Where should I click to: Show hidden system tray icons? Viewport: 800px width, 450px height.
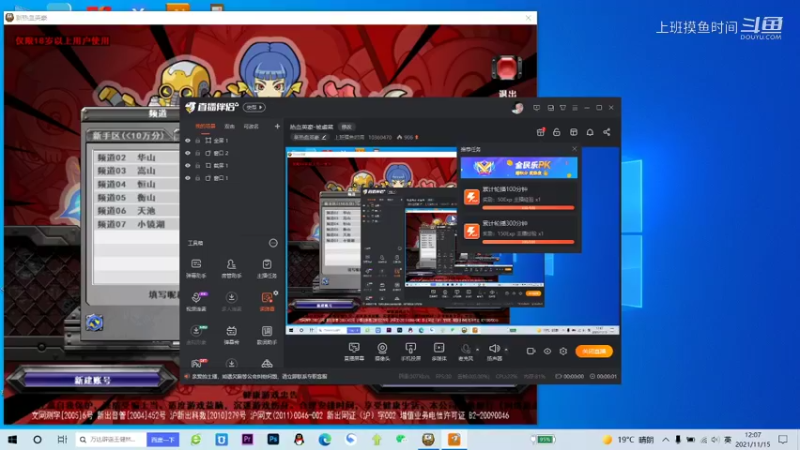[665, 439]
